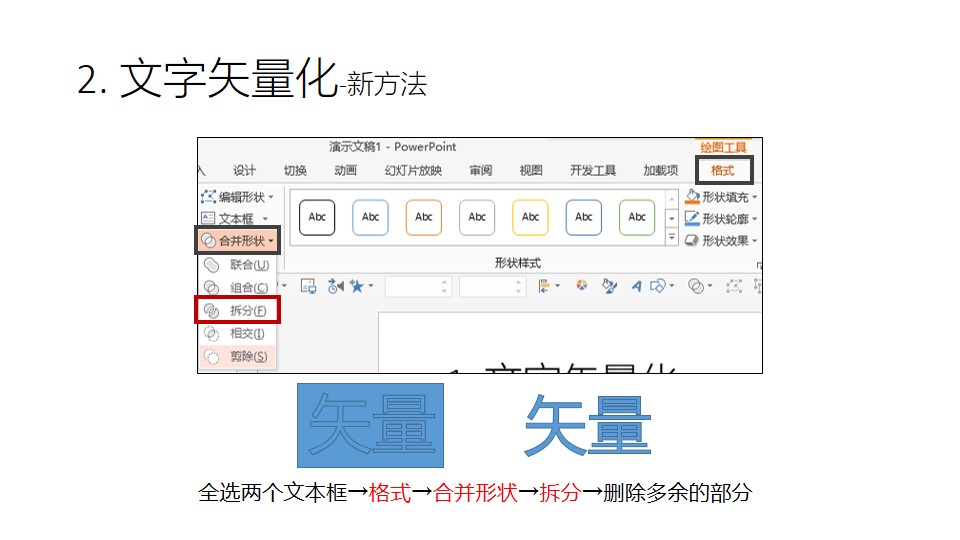Select the green outline Abc shape style

(x=637, y=217)
